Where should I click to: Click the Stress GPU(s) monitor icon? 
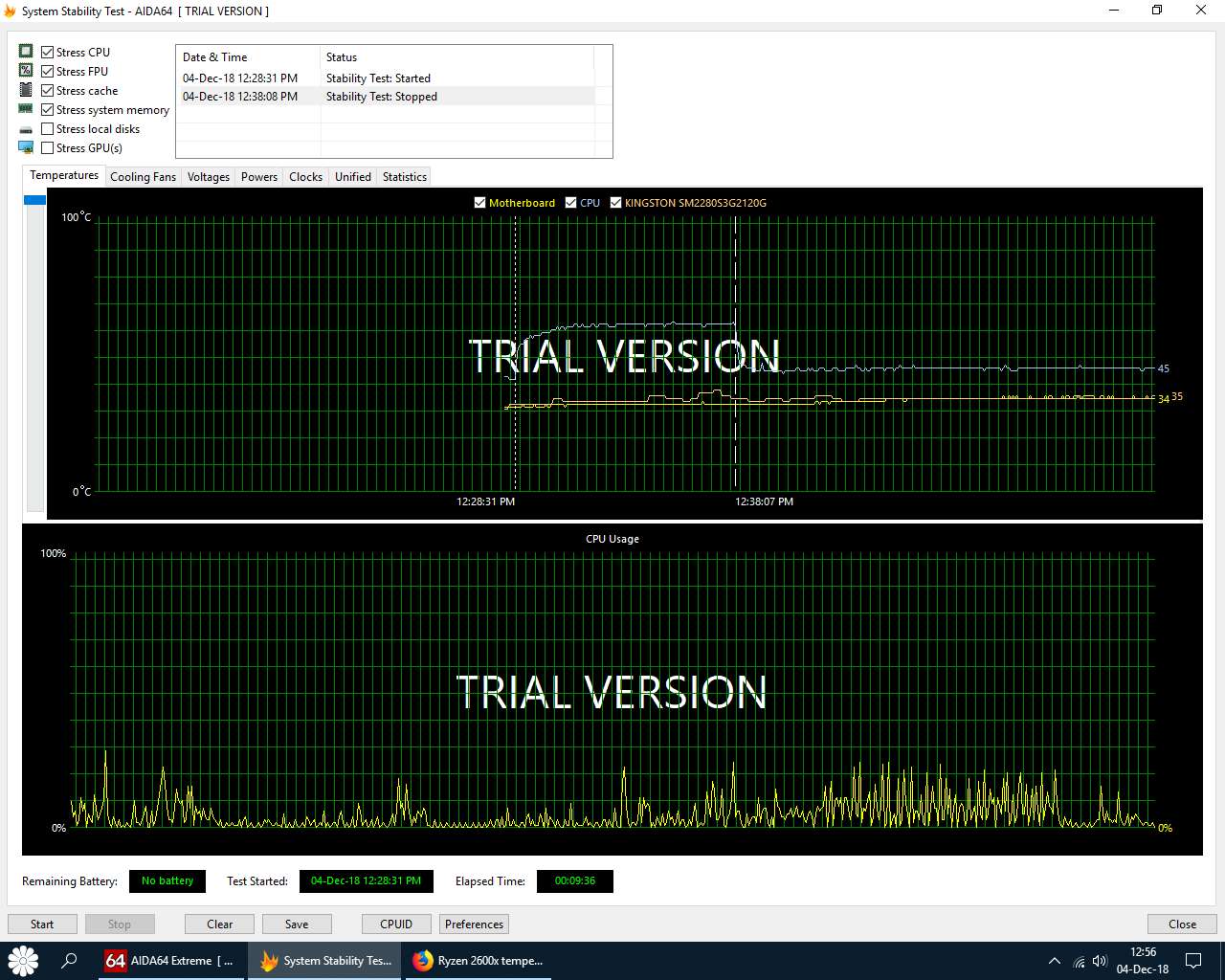pos(26,147)
